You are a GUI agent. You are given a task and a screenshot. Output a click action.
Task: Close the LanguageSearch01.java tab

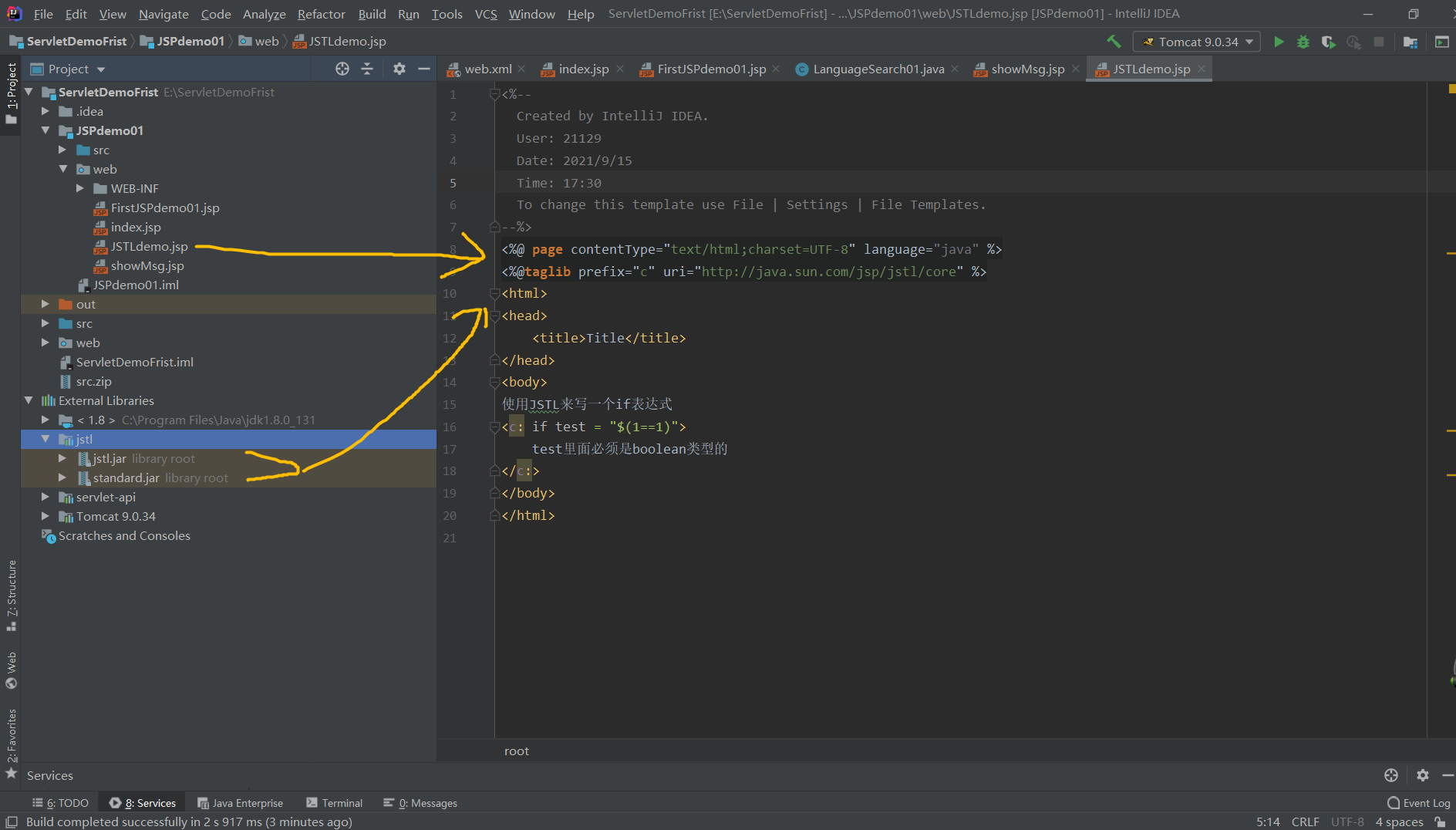click(955, 69)
